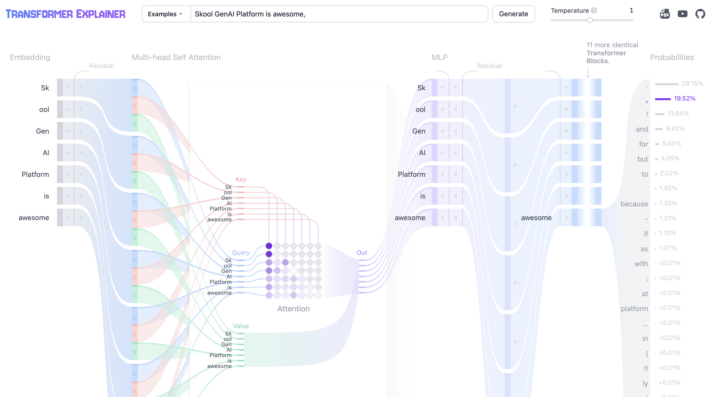Click 'ly' in the Probabilities list
The image size is (720, 397).
646,383
